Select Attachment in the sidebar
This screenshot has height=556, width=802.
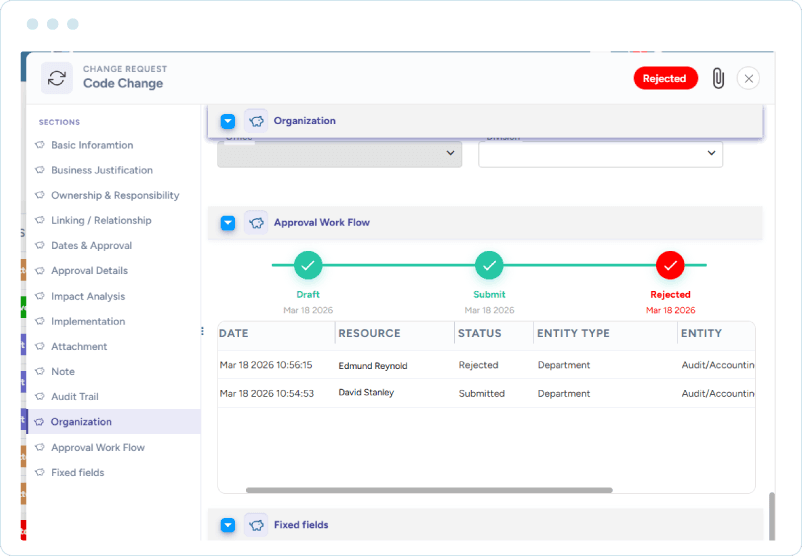[79, 346]
